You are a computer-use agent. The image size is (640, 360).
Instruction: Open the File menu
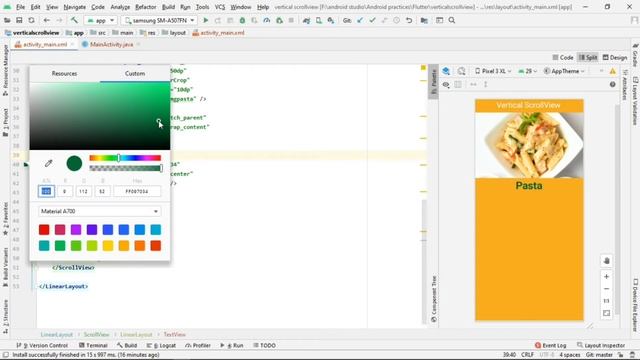[x=20, y=7]
